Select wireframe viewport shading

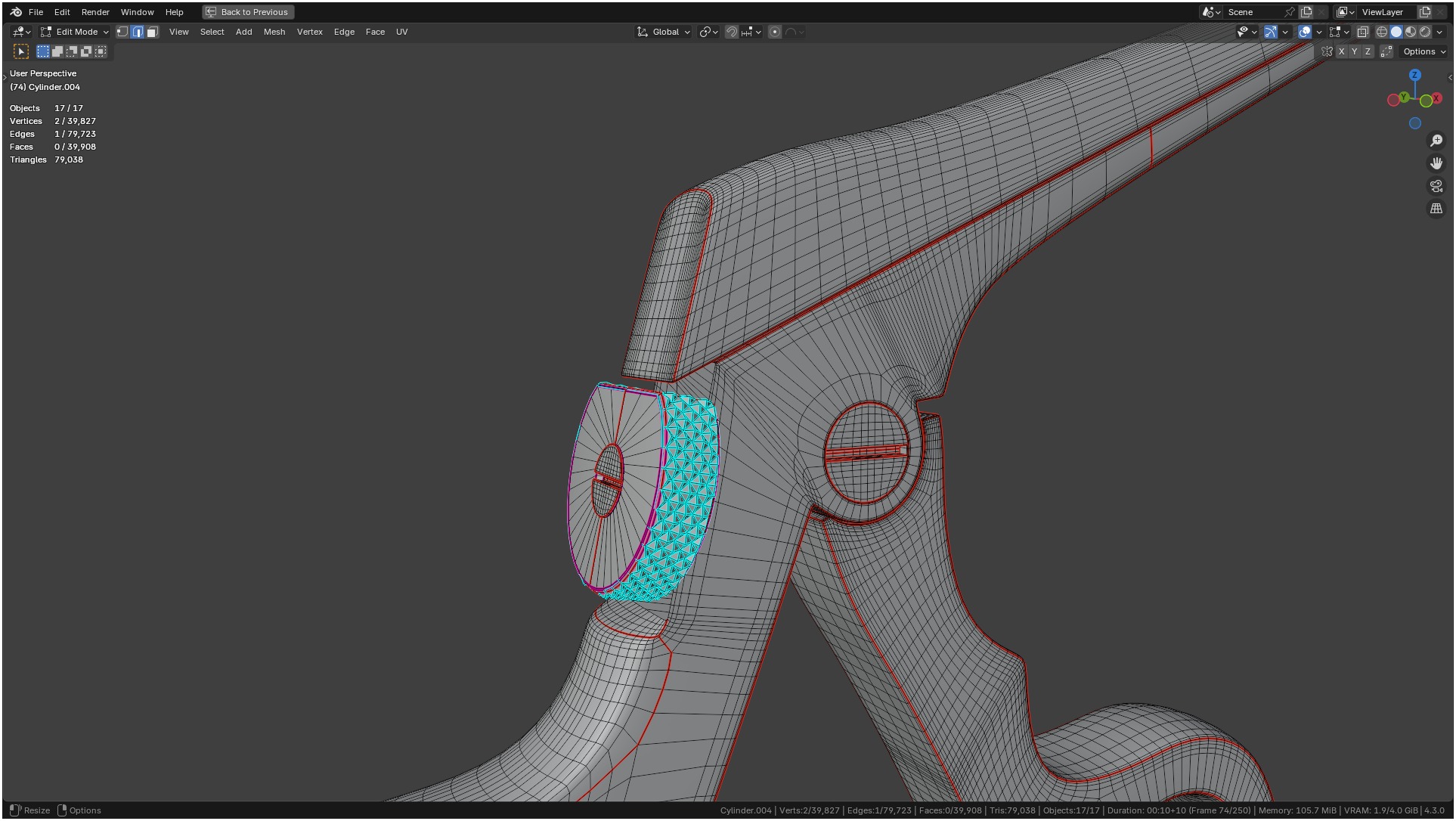coord(1381,32)
